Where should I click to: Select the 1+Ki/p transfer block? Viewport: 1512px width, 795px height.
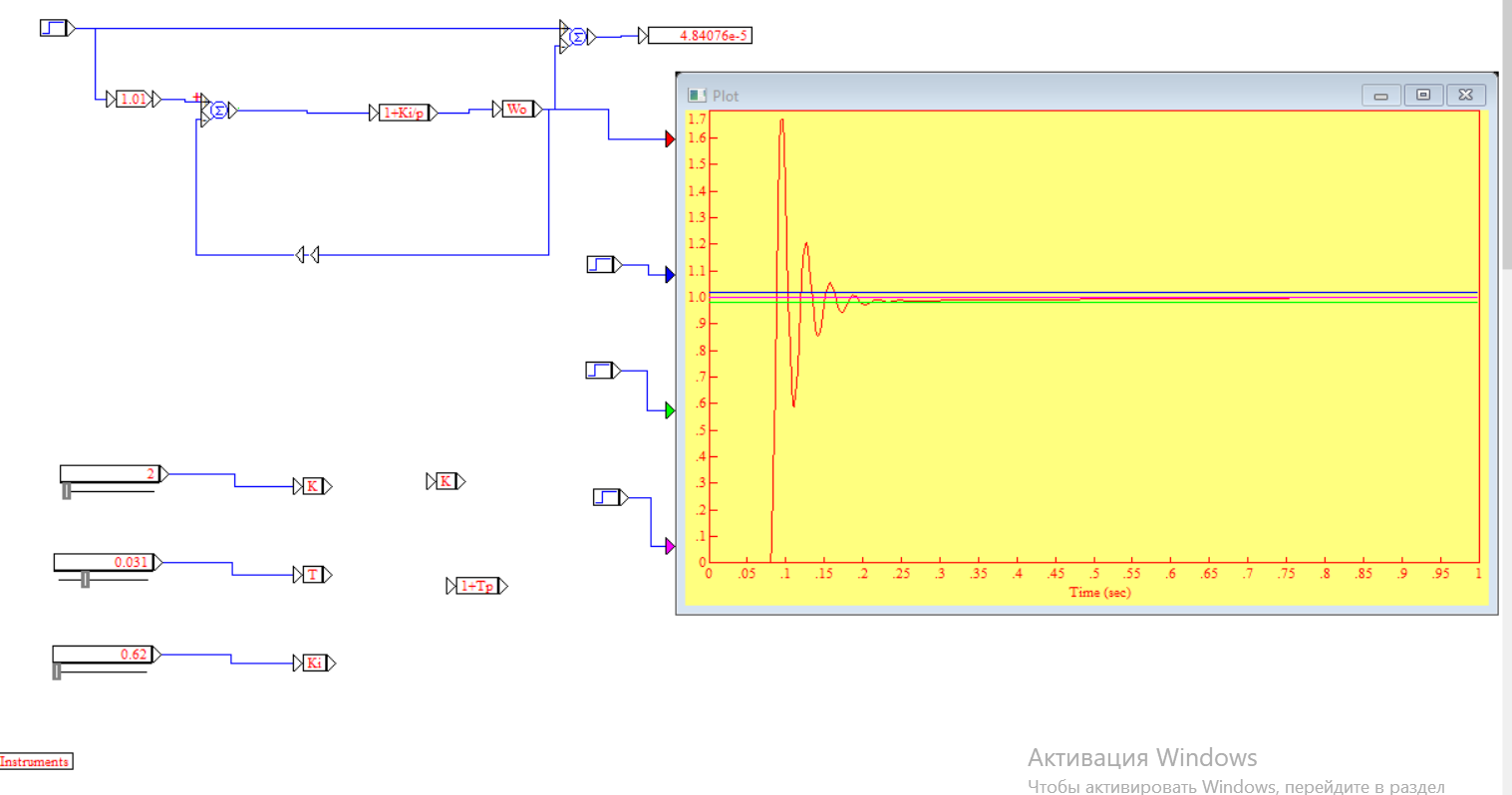(x=404, y=113)
